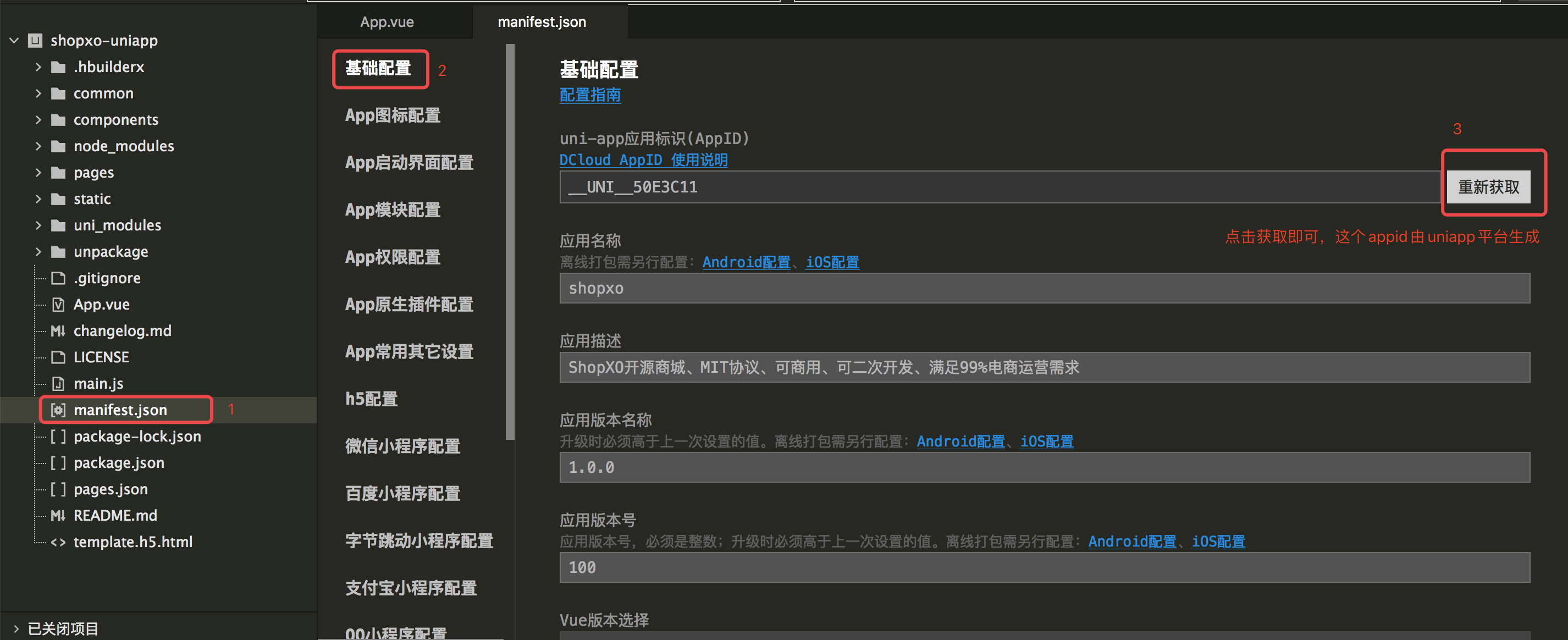Click the main.js file icon
1568x640 pixels.
click(58, 384)
